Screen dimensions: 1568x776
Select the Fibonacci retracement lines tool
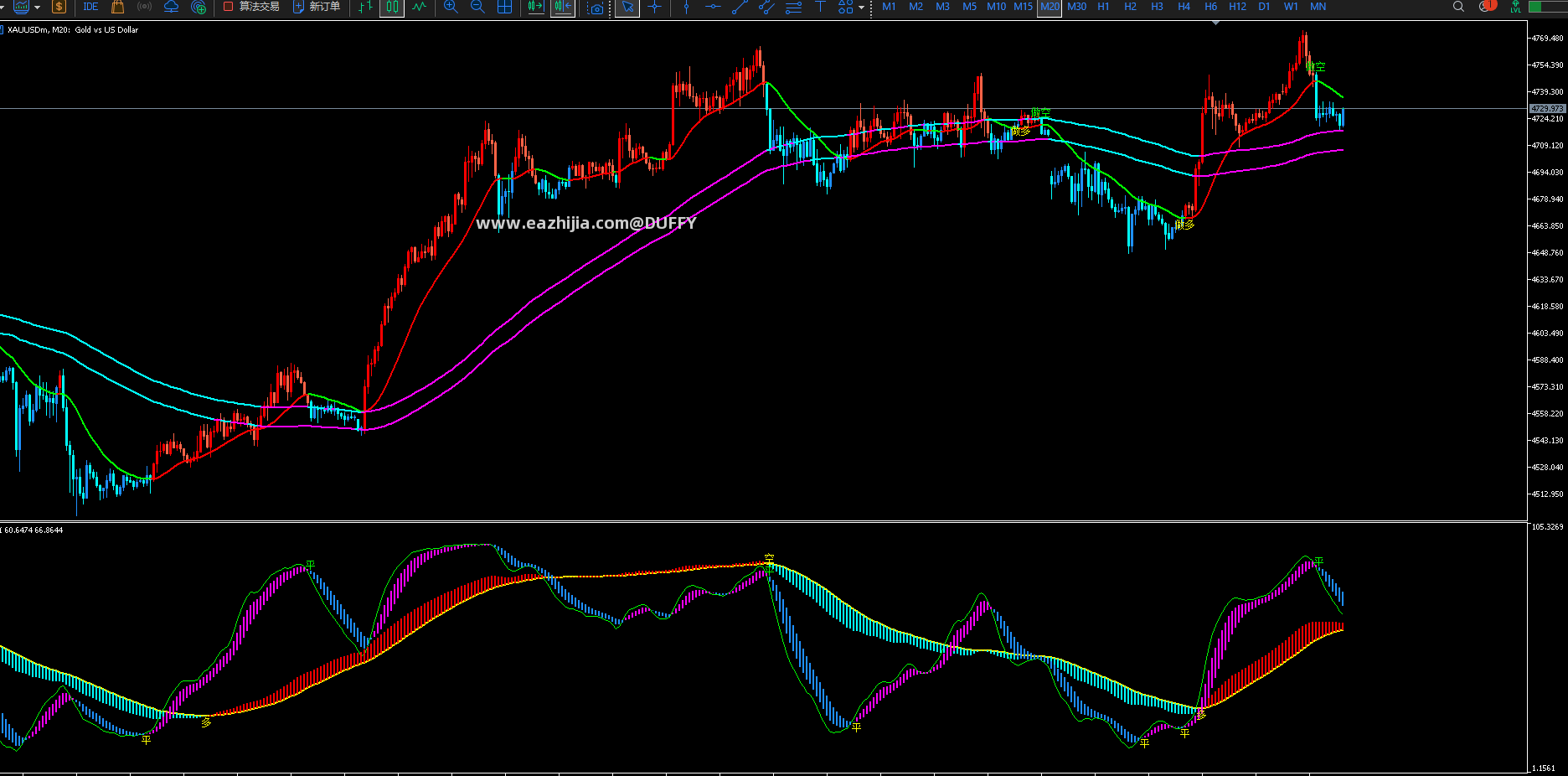[793, 8]
